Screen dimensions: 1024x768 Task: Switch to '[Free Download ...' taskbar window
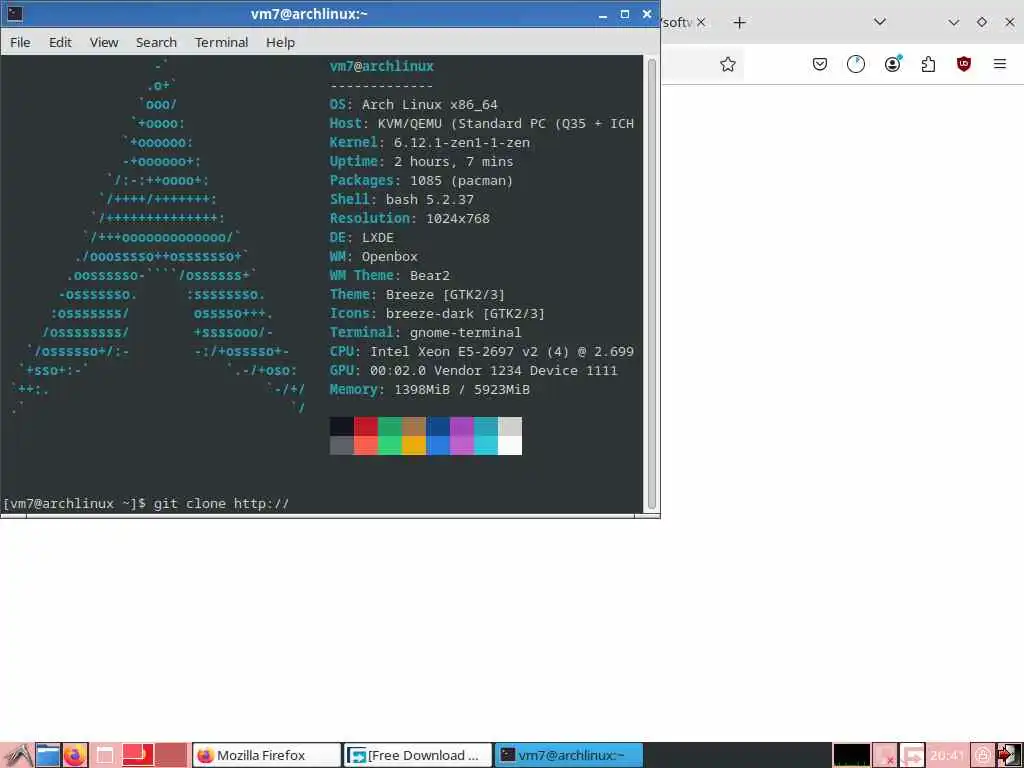pyautogui.click(x=418, y=755)
